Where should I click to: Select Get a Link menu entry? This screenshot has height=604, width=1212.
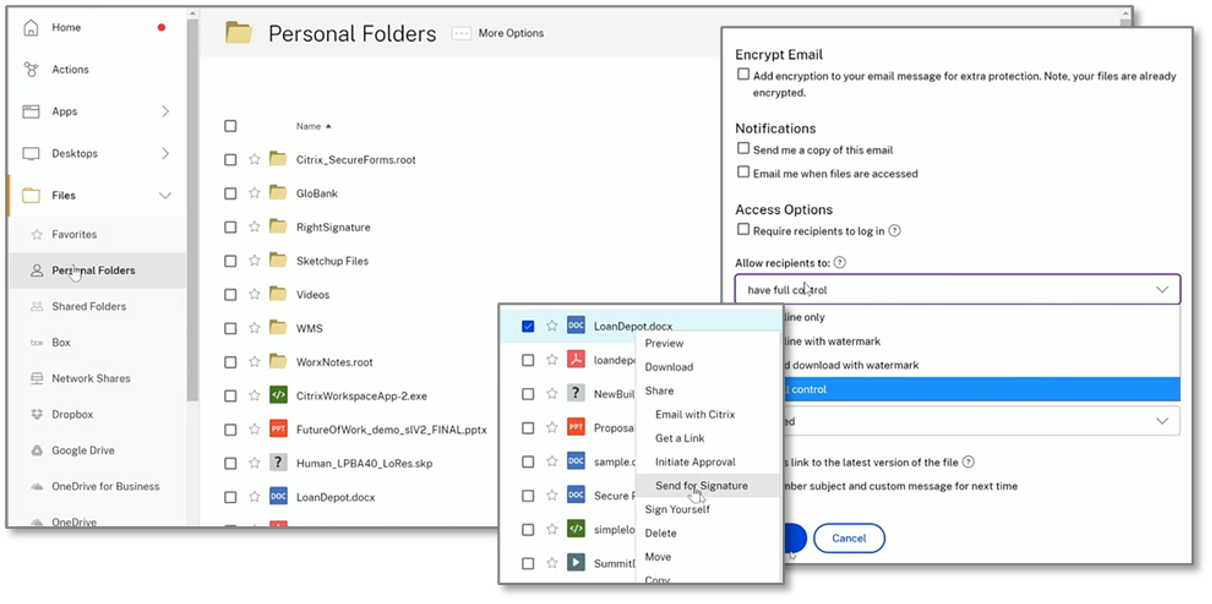pyautogui.click(x=680, y=438)
